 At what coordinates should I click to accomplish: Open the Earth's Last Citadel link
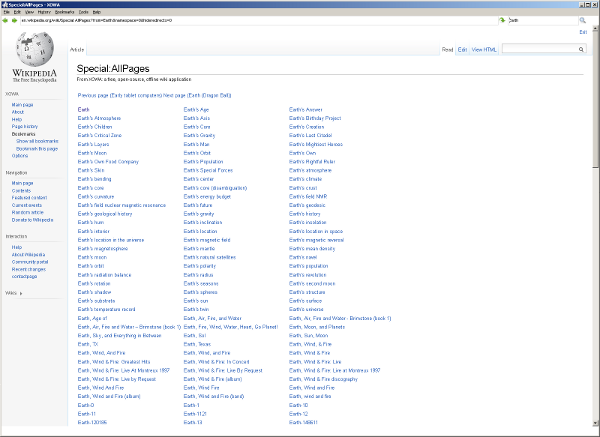click(x=314, y=134)
